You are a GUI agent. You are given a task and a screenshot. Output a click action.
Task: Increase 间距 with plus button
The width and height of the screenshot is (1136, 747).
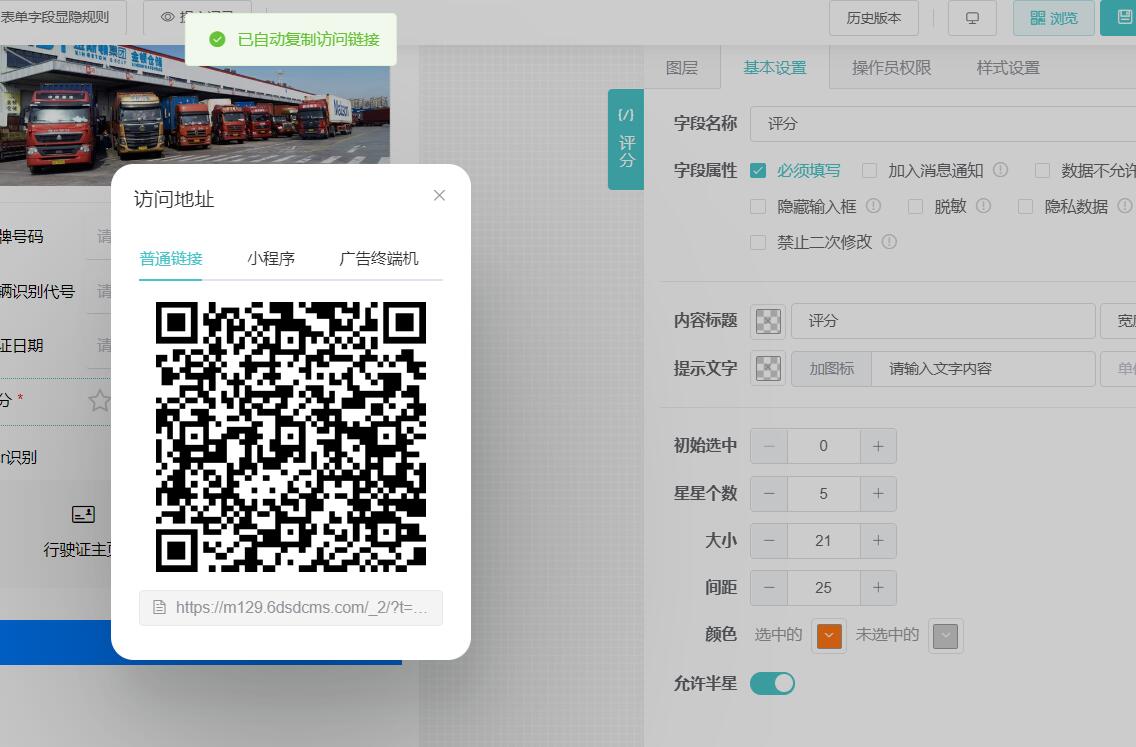(x=878, y=588)
